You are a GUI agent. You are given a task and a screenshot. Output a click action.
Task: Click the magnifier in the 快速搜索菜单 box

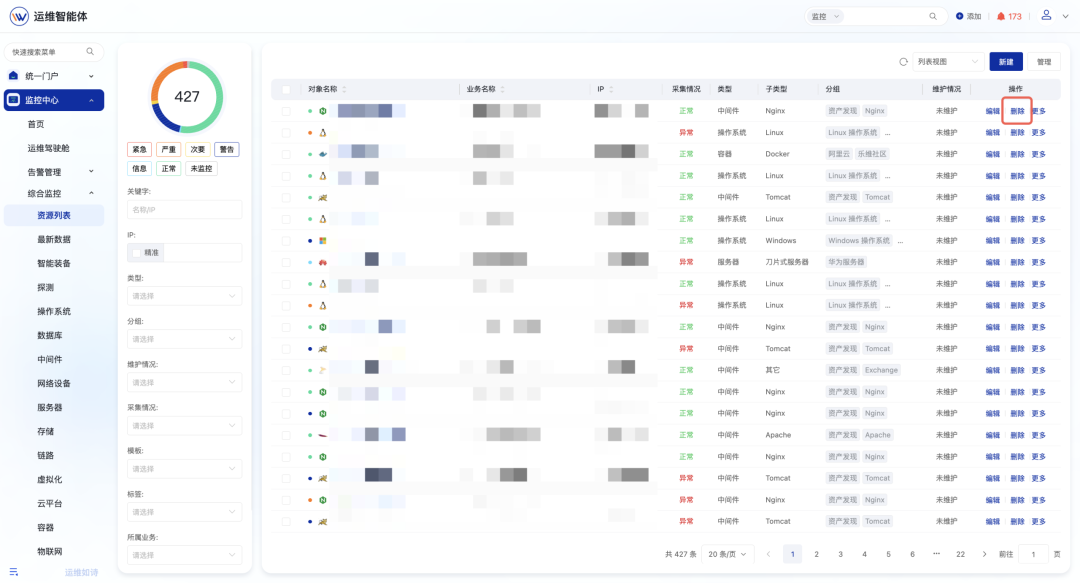tap(90, 52)
